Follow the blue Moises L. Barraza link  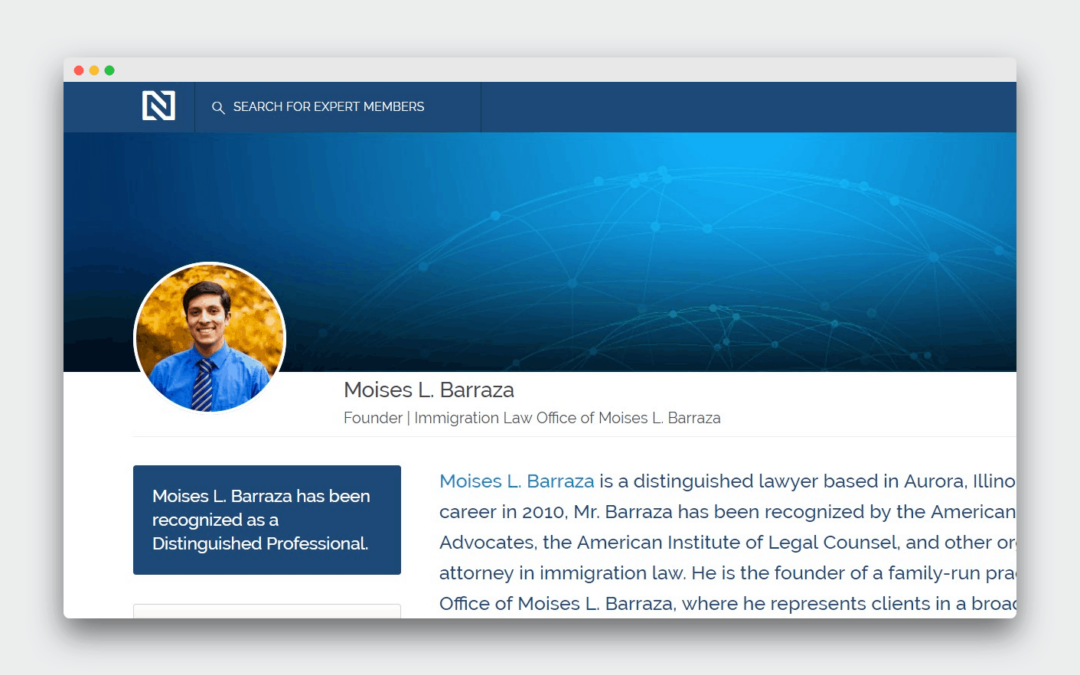[517, 481]
